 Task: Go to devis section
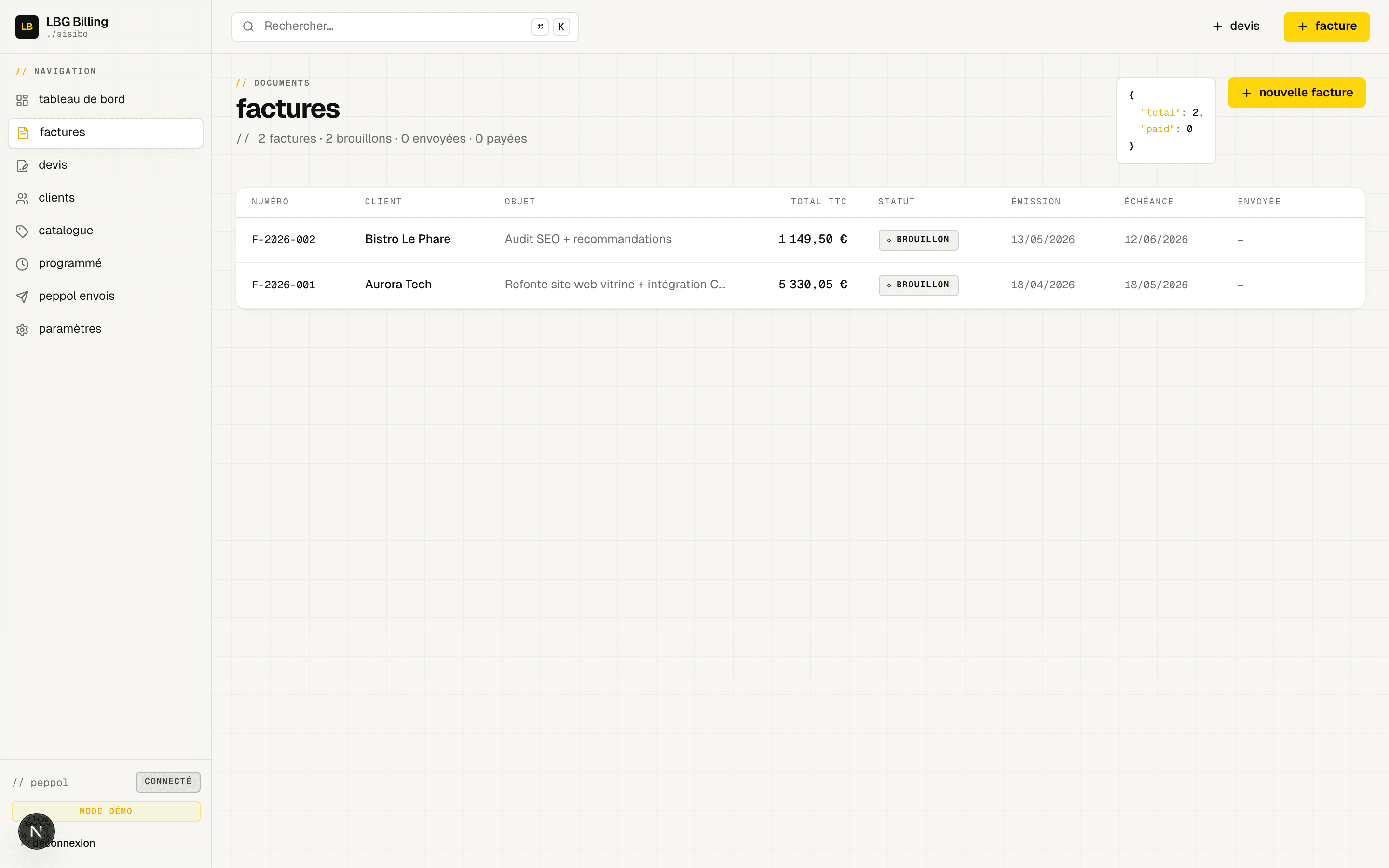(x=106, y=165)
